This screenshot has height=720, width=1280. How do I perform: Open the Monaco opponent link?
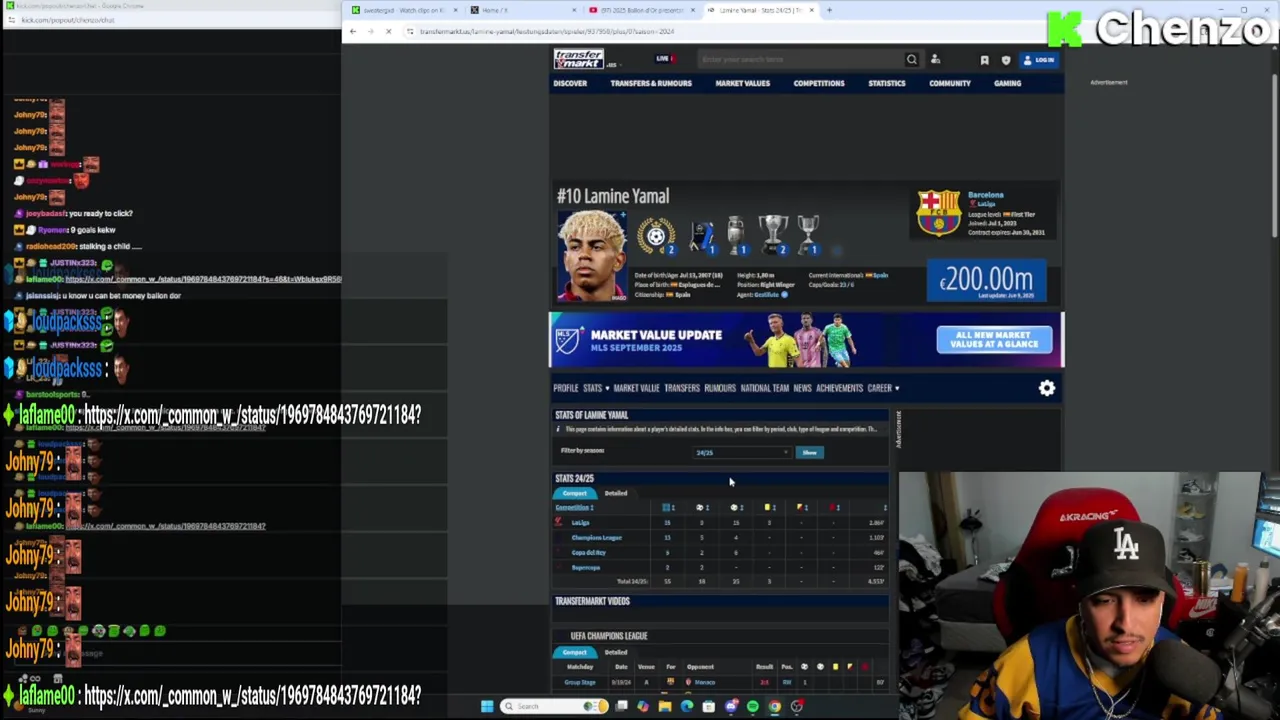[705, 682]
